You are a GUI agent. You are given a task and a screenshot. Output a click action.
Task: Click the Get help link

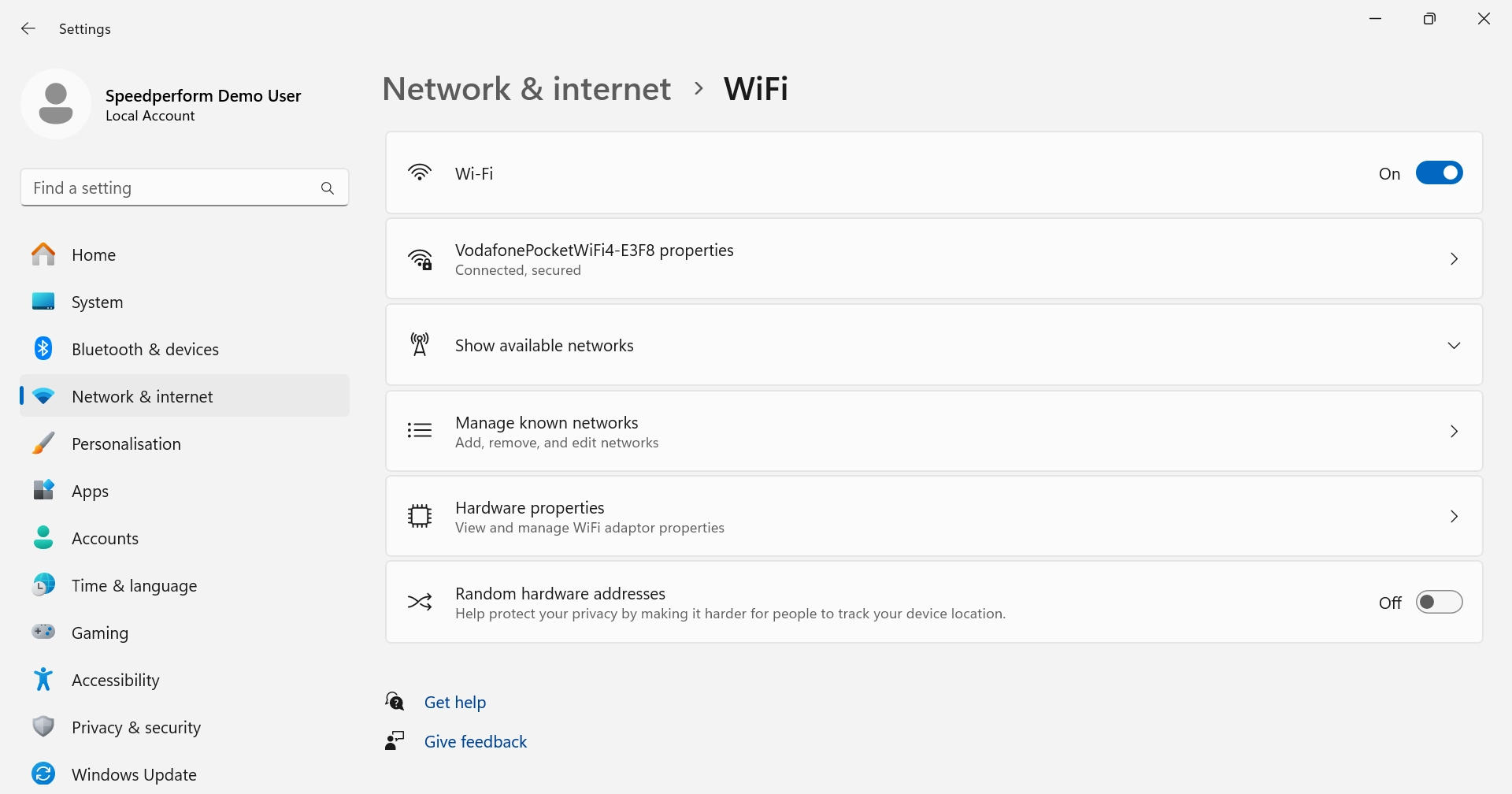pos(454,701)
